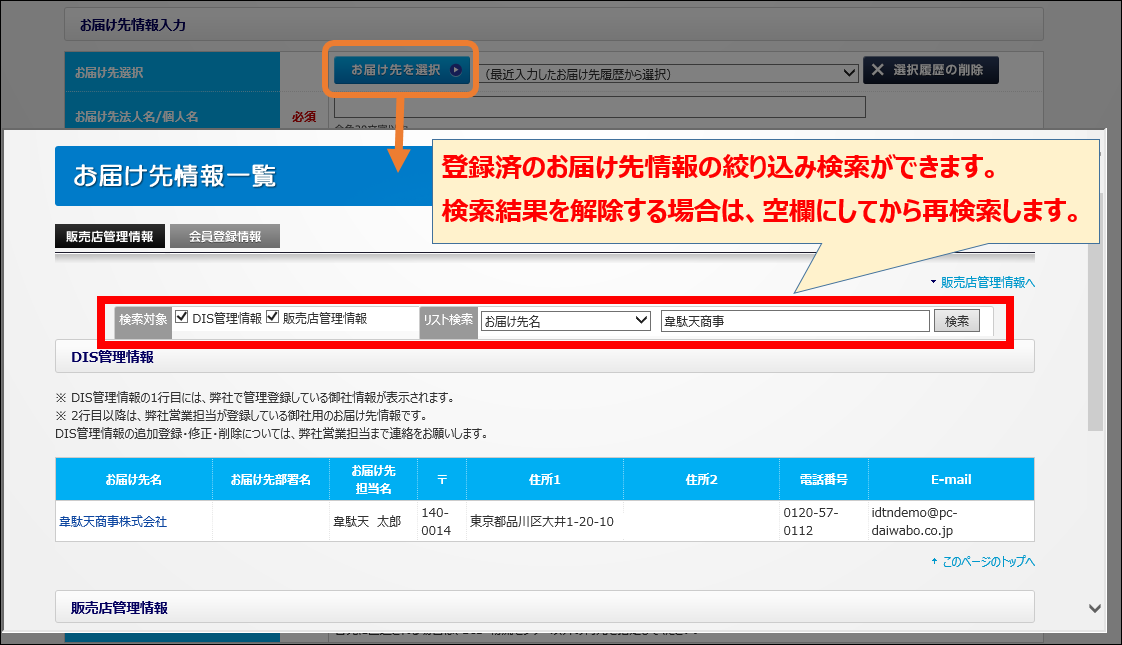
Task: Click the 選択履歴の削除 button
Action: click(930, 70)
